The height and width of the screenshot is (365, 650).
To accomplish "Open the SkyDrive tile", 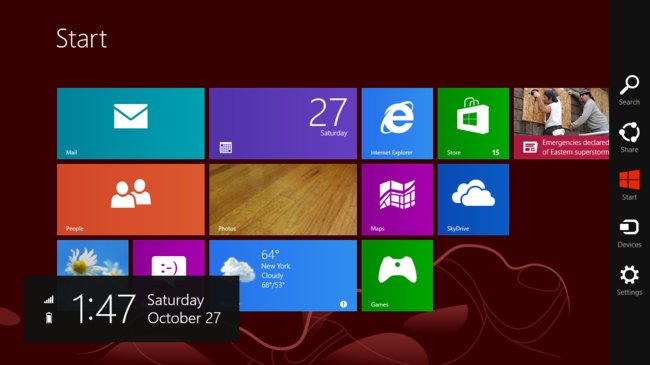I will click(473, 200).
